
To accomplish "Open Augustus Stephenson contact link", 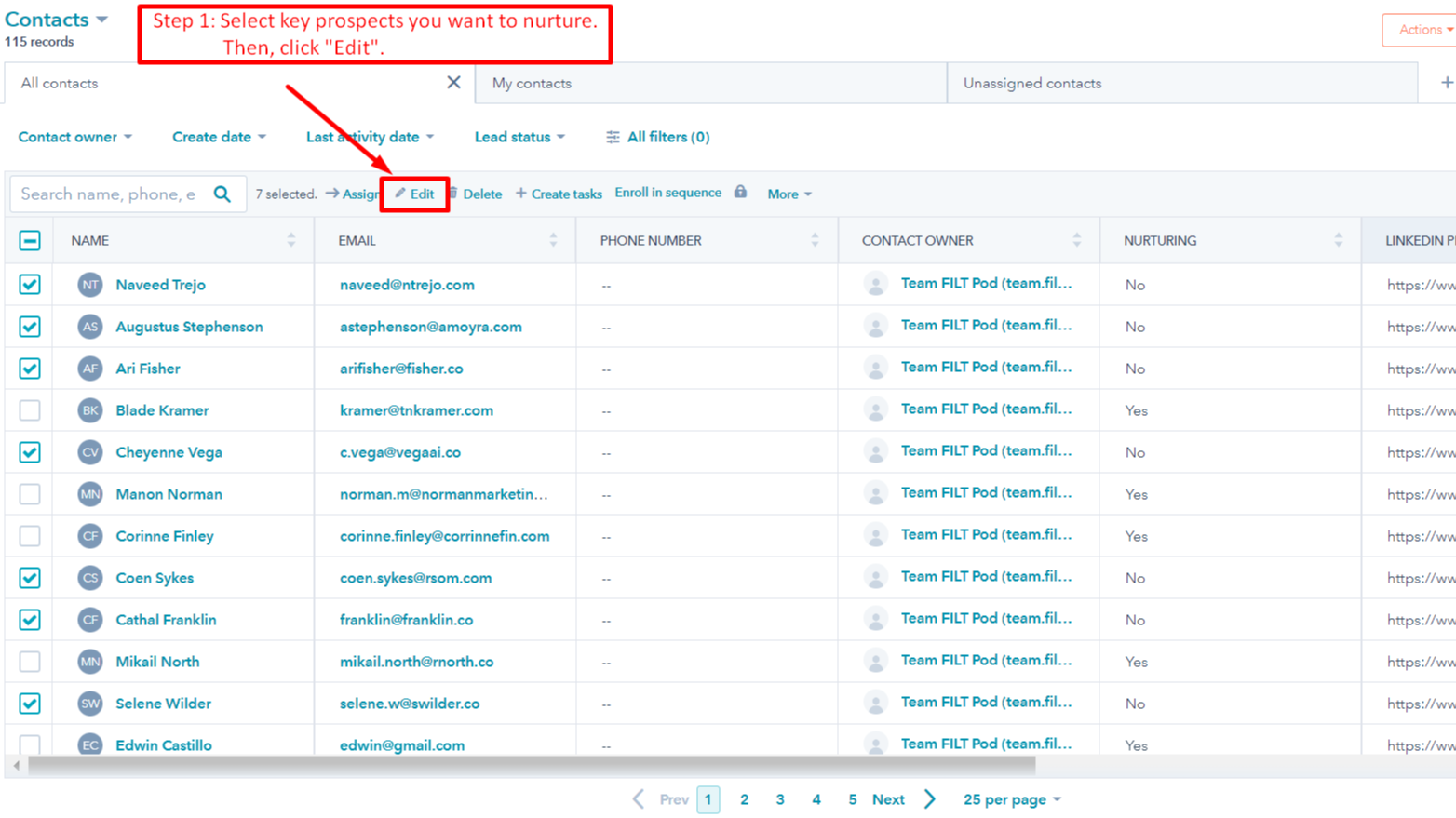I will (189, 327).
